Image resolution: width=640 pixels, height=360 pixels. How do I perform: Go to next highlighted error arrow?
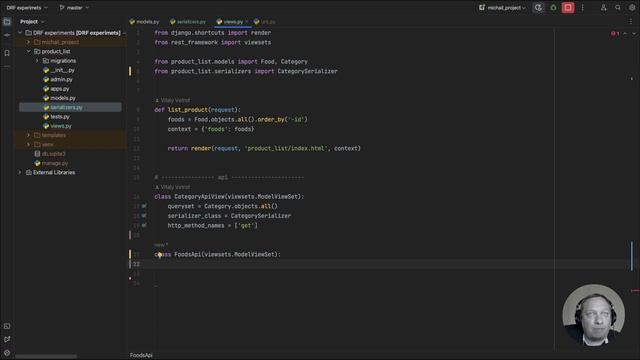pos(634,33)
